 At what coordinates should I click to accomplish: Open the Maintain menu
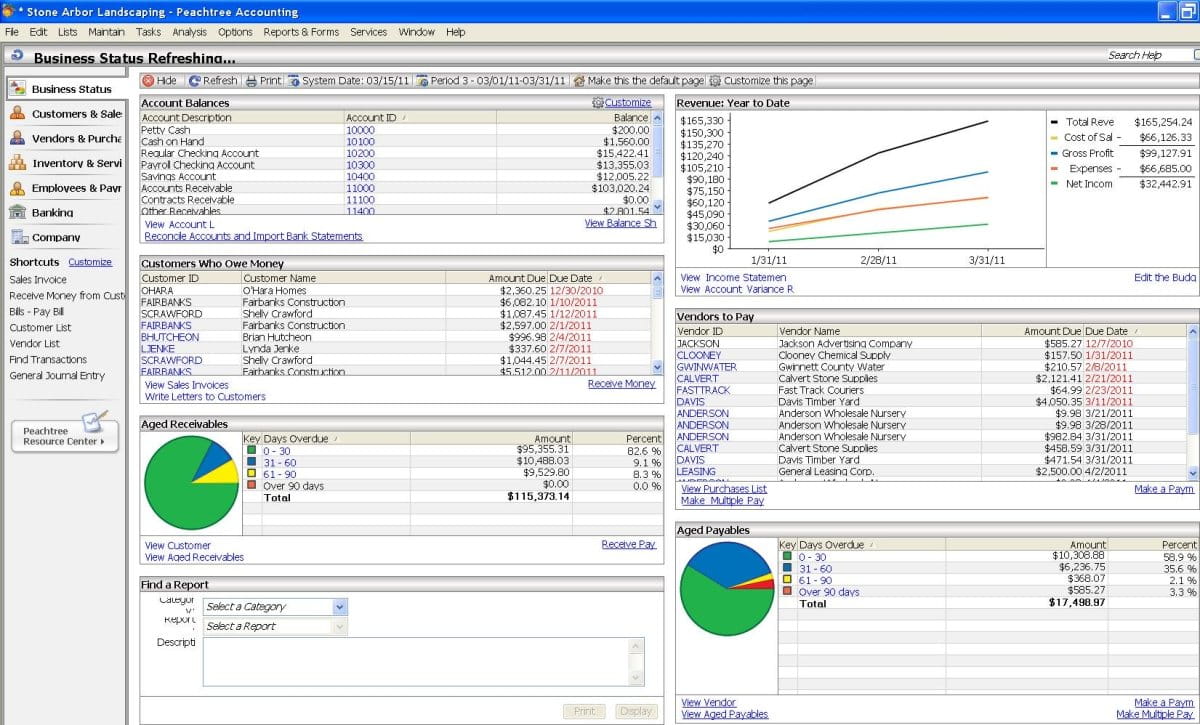click(107, 32)
